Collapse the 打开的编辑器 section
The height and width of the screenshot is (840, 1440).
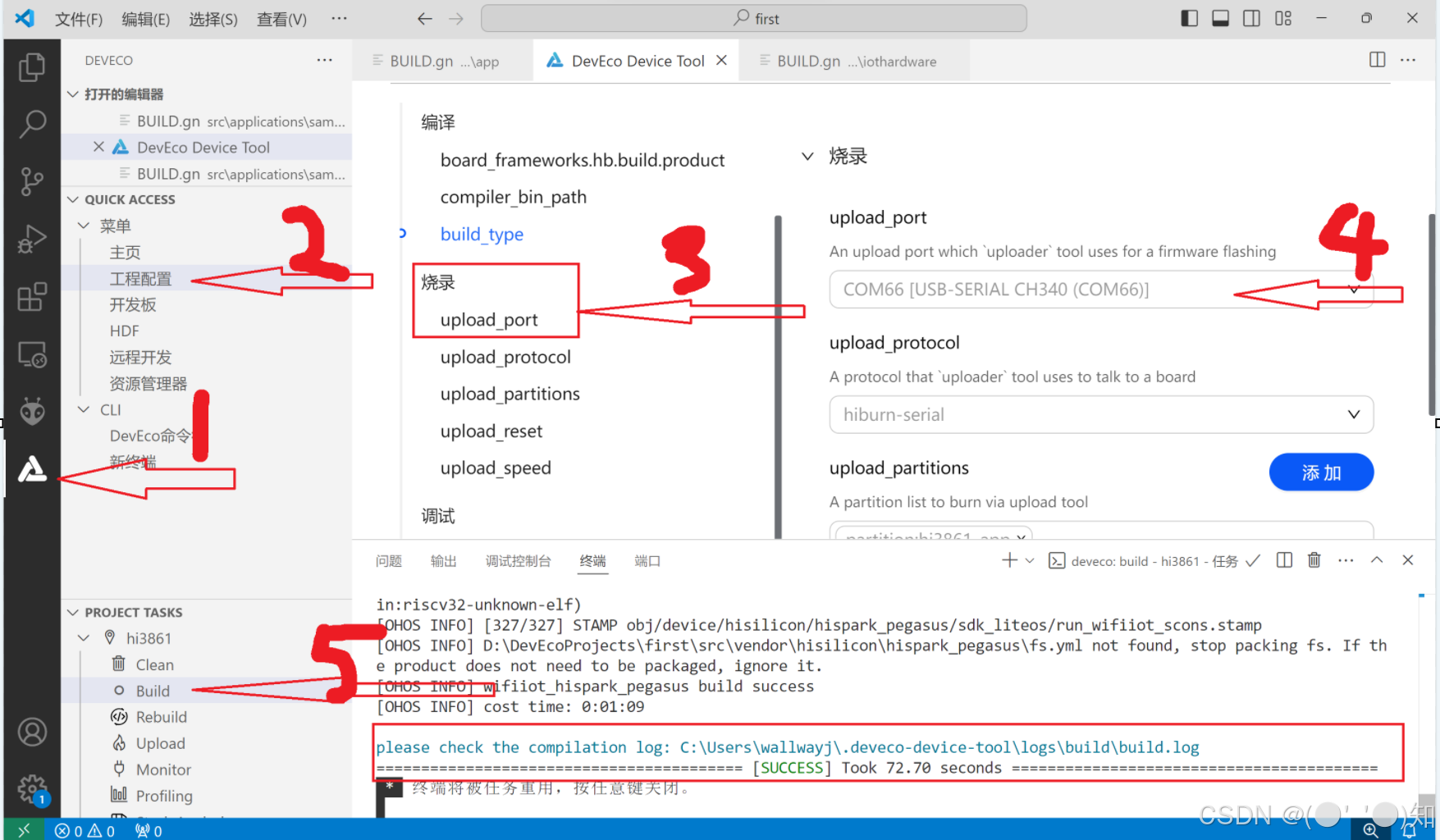[73, 94]
